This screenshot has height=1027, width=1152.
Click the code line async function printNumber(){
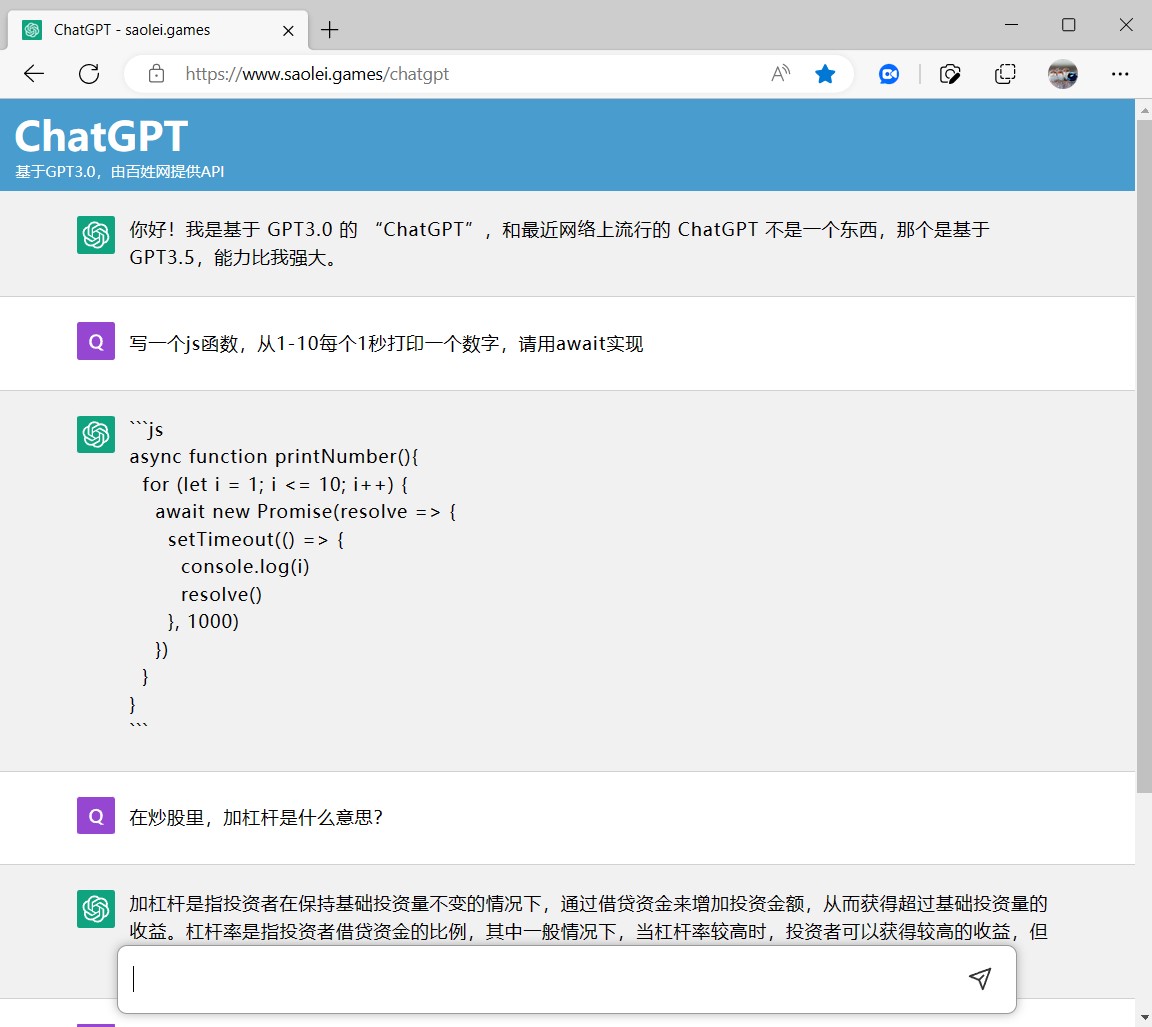(x=274, y=456)
